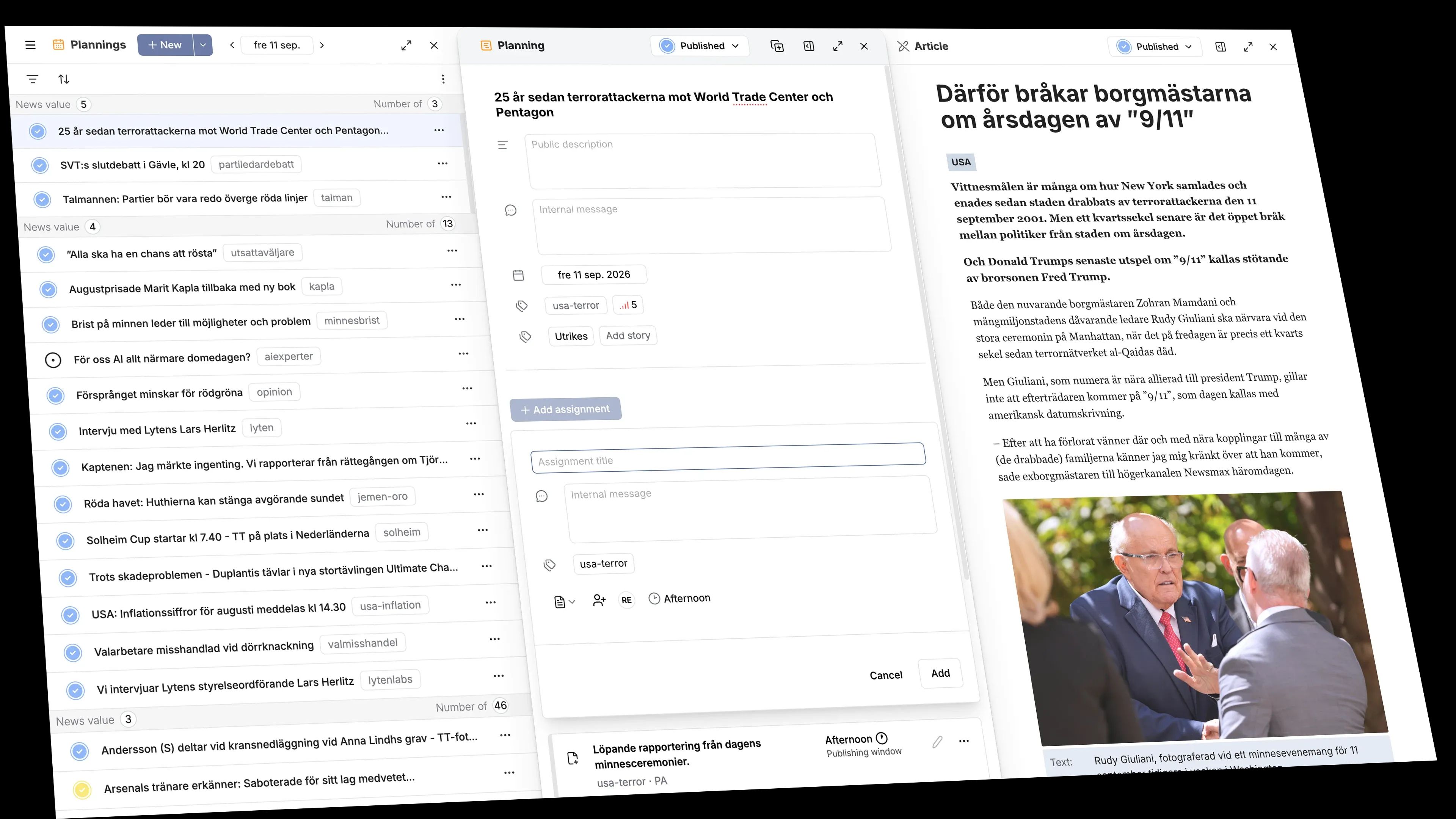Set the news value priority level 5

pyautogui.click(x=629, y=305)
